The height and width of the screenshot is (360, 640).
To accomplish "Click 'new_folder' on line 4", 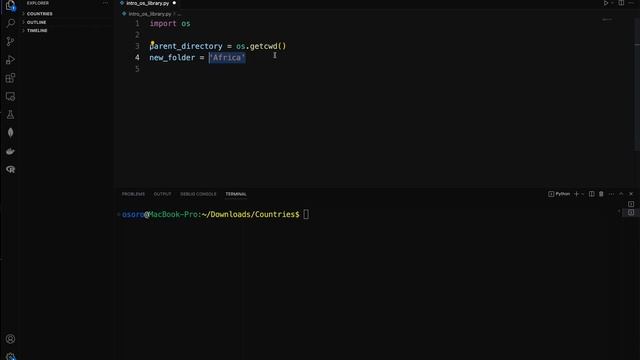I will pos(172,58).
